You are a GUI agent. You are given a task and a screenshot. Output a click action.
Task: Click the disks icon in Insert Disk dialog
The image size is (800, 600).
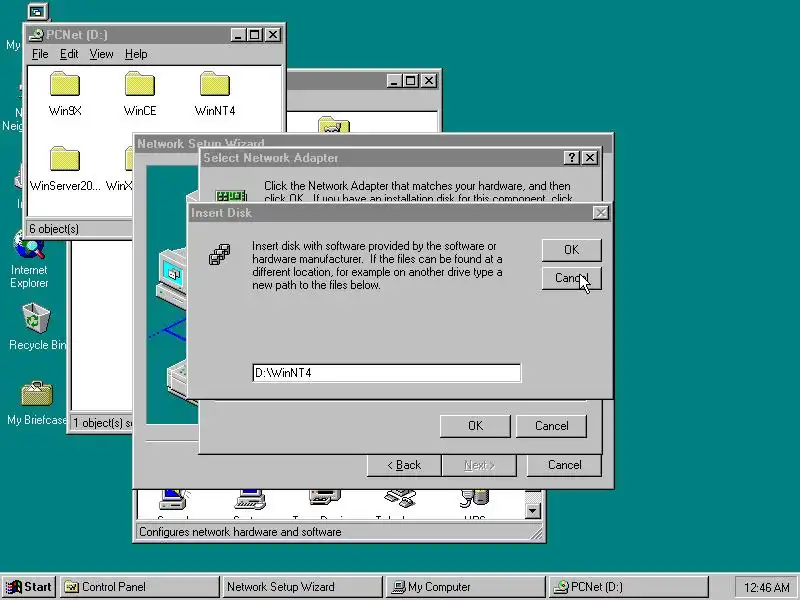click(219, 254)
